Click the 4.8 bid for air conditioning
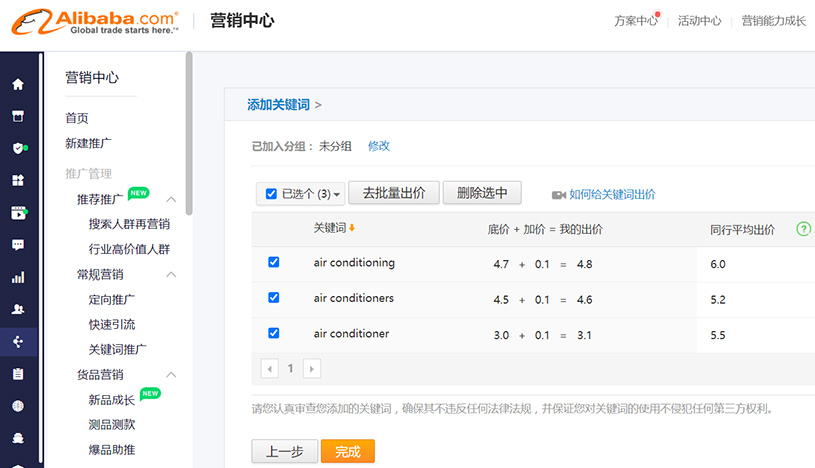Image resolution: width=815 pixels, height=468 pixels. click(584, 264)
